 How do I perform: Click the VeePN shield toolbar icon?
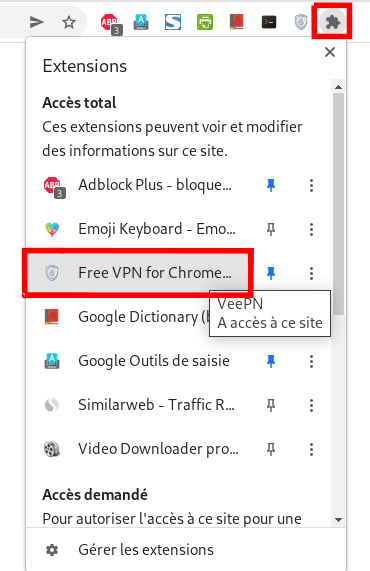(x=300, y=22)
